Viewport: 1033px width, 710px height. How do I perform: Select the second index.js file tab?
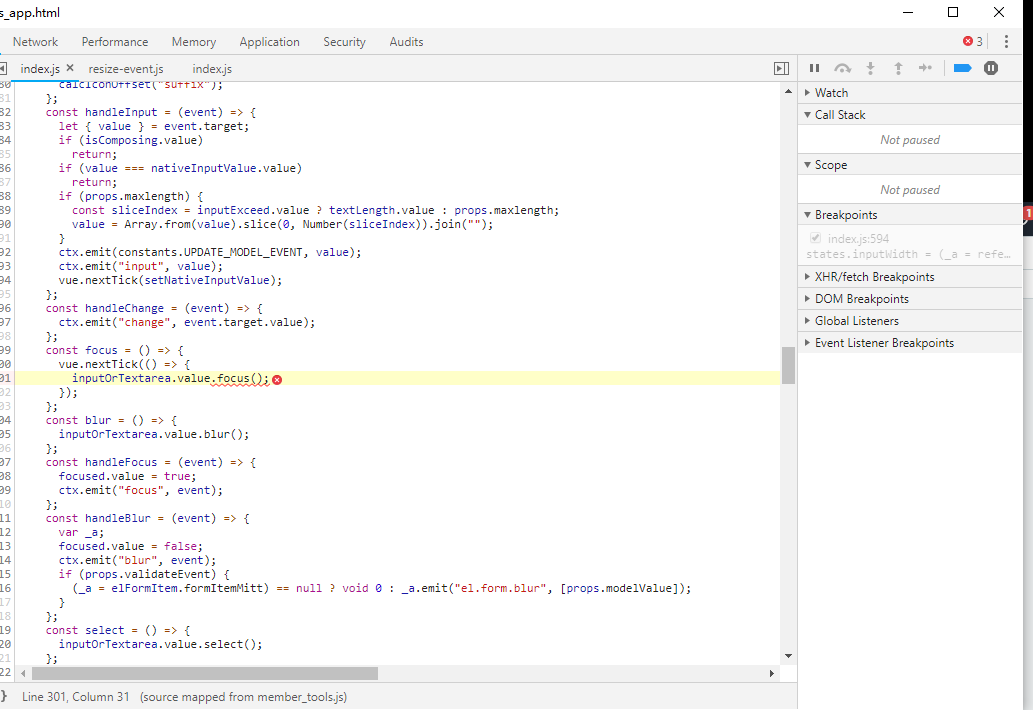pyautogui.click(x=211, y=68)
